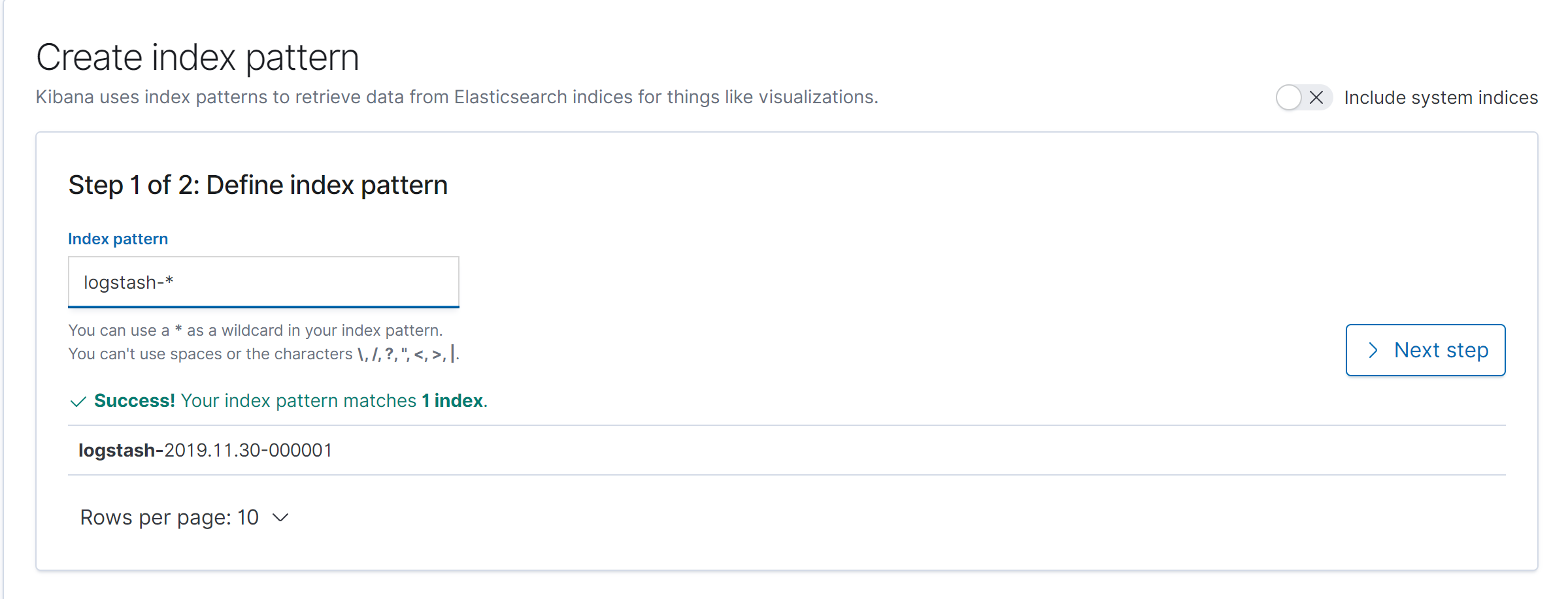The image size is (1568, 599).
Task: Click the bold '1 index' match count
Action: pos(452,400)
